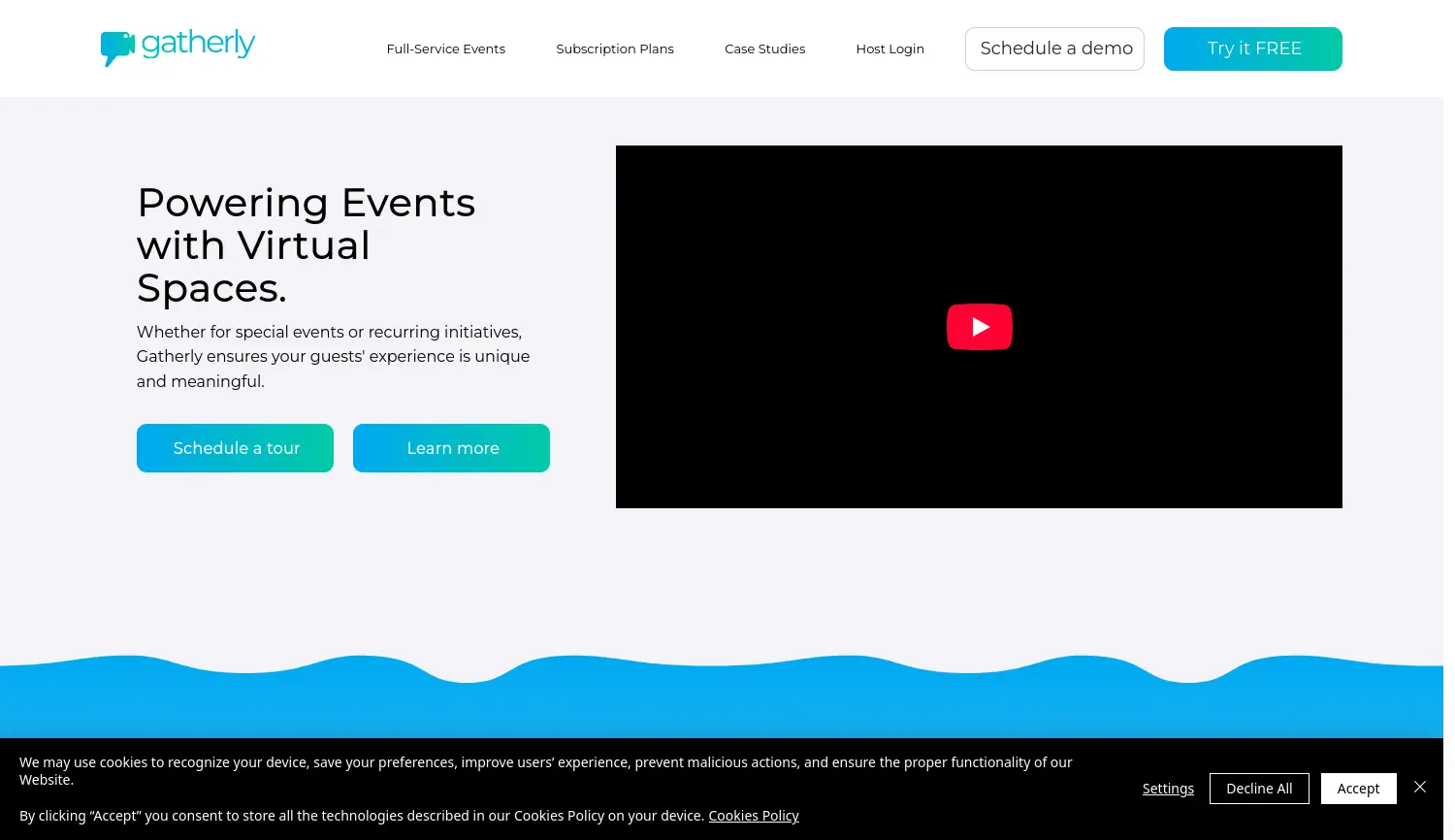Click the Schedule a demo button
Image resolution: width=1455 pixels, height=840 pixels.
click(1054, 48)
